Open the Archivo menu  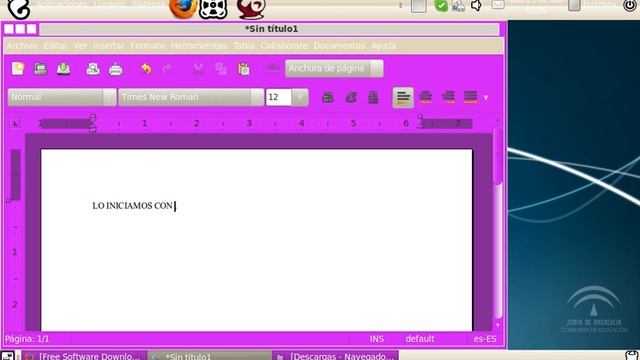click(22, 46)
